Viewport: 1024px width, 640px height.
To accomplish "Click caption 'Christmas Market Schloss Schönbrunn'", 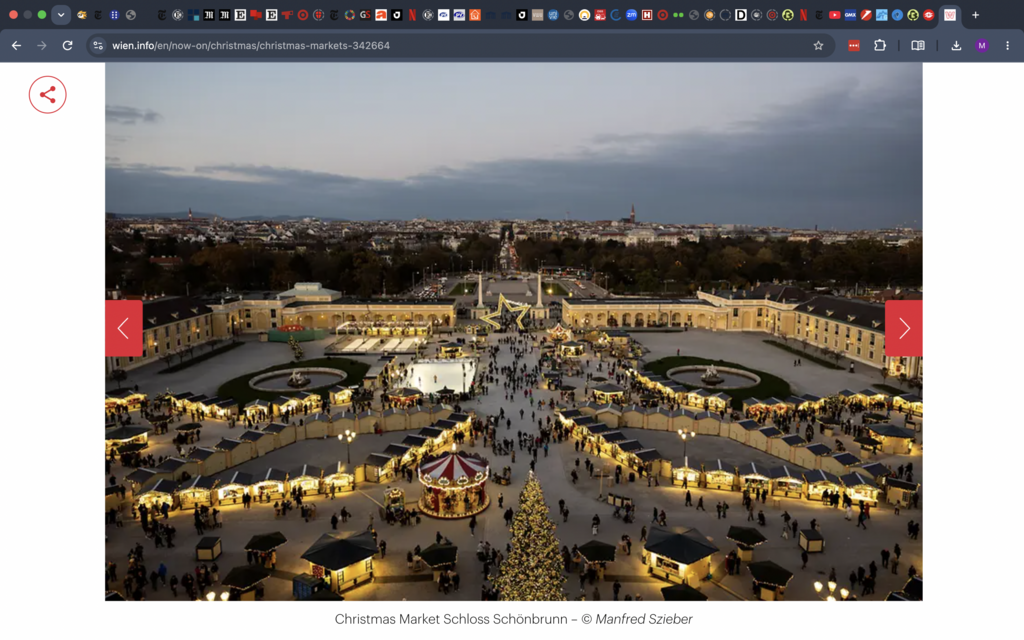I will [451, 618].
